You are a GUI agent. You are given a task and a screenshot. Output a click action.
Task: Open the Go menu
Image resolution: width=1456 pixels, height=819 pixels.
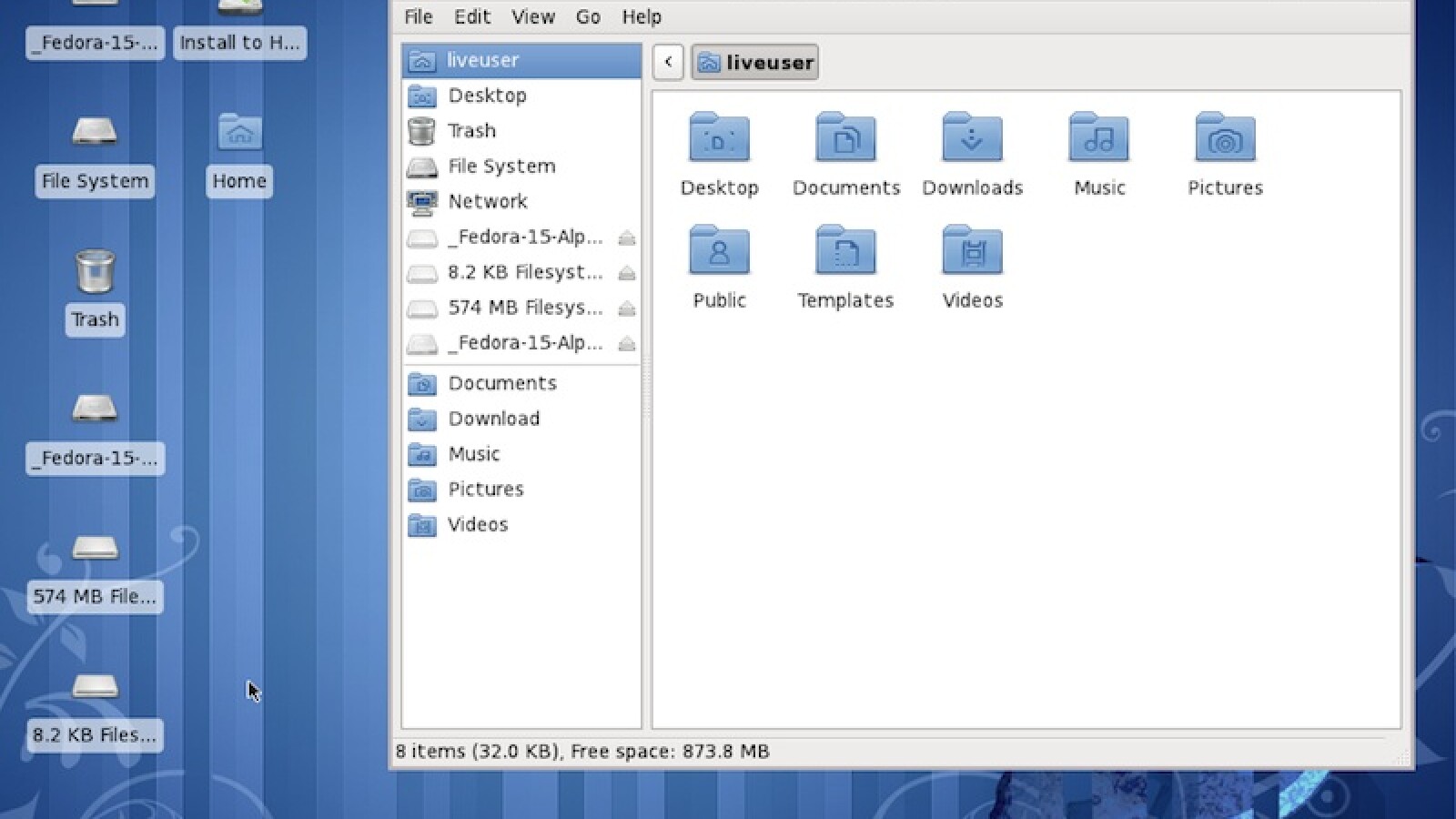(x=588, y=16)
